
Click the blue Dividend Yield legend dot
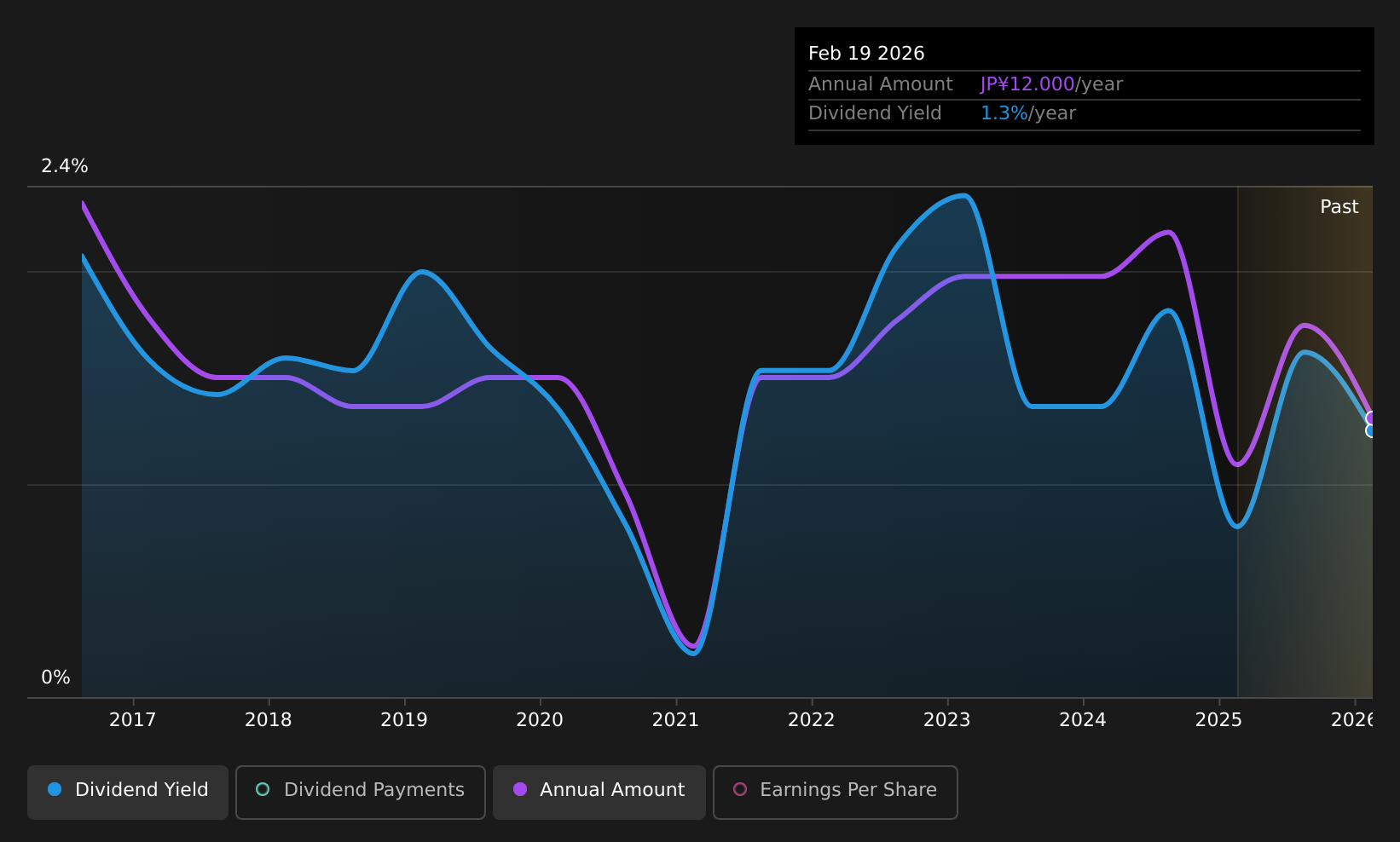[x=55, y=789]
